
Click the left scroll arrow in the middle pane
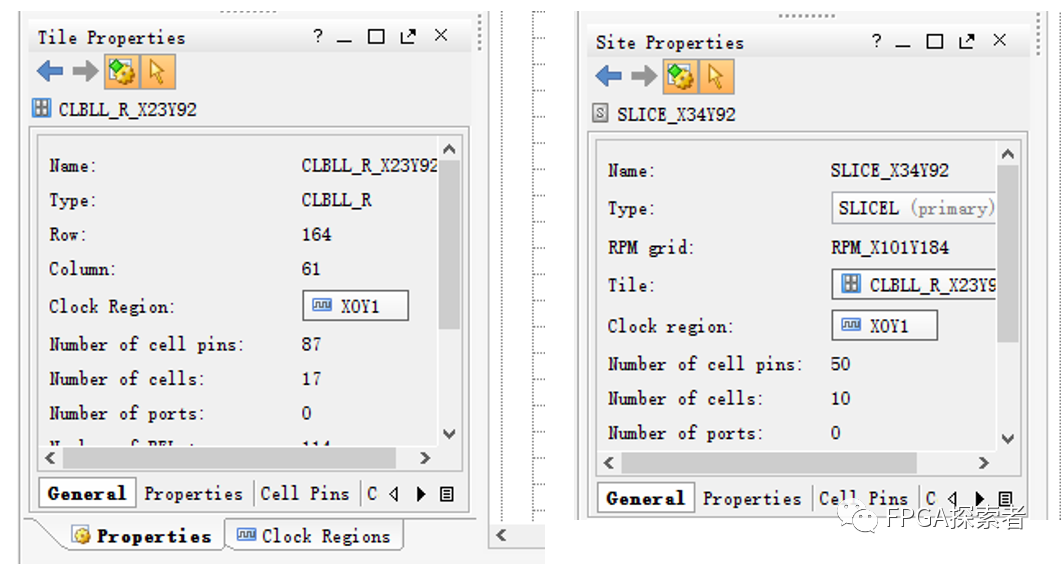pos(501,535)
